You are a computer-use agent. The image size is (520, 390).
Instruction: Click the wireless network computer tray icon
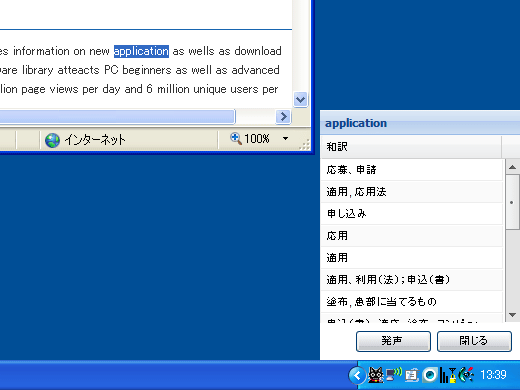394,375
